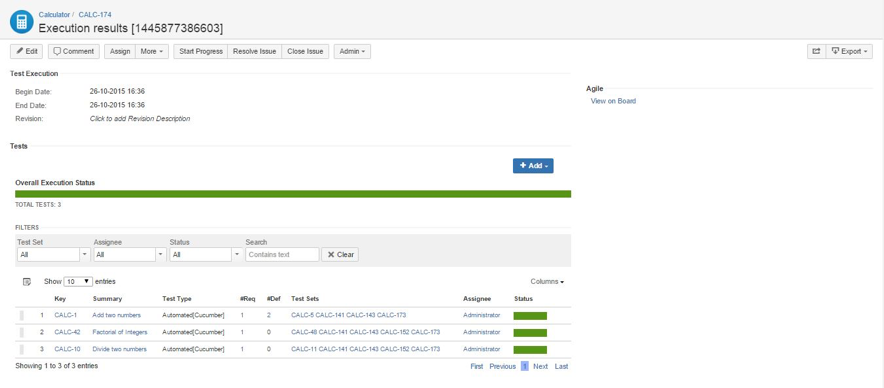Go to Next page of results
Viewport: 884px width, 388px height.
[x=541, y=367]
